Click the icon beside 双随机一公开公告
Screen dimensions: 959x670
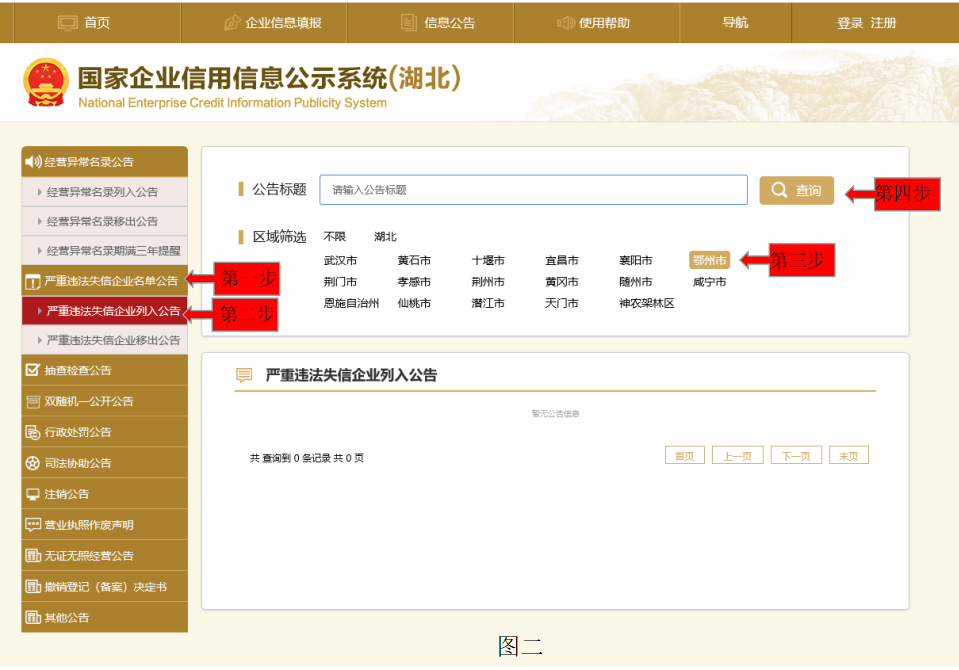pos(33,401)
